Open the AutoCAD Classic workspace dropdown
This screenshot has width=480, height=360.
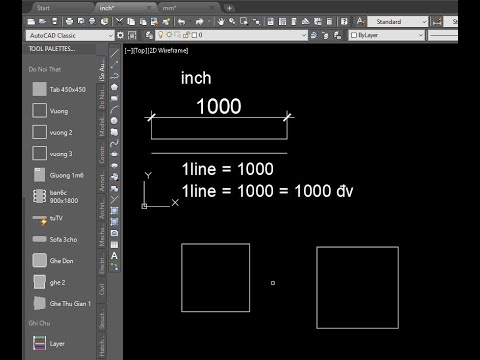click(111, 35)
